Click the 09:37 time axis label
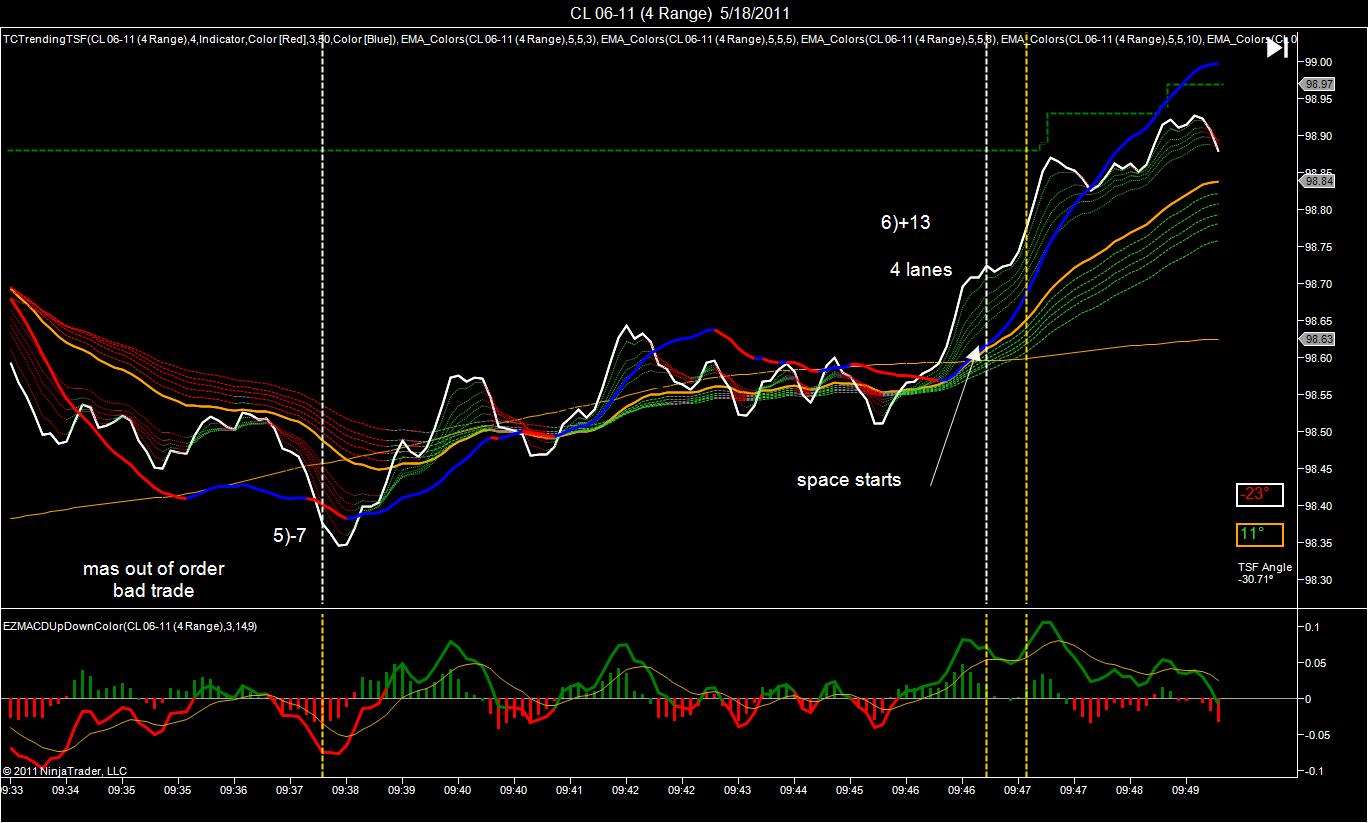1368x823 pixels. coord(290,790)
